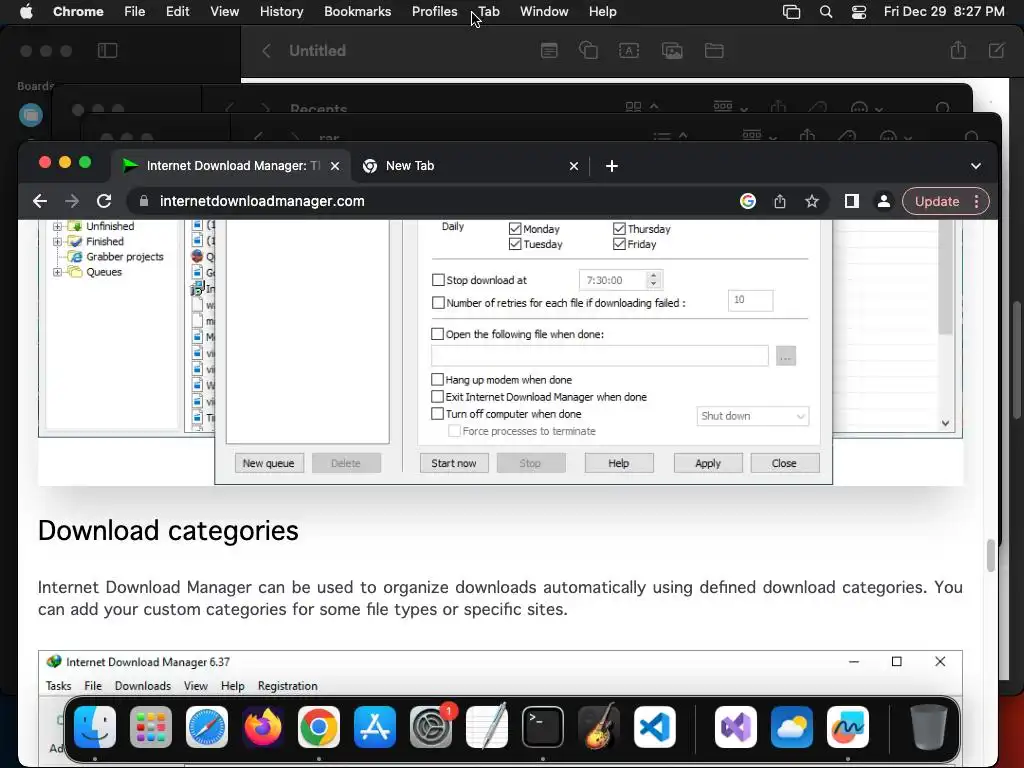Screen dimensions: 1024x768
Task: Click the New queue button
Action: click(x=268, y=463)
